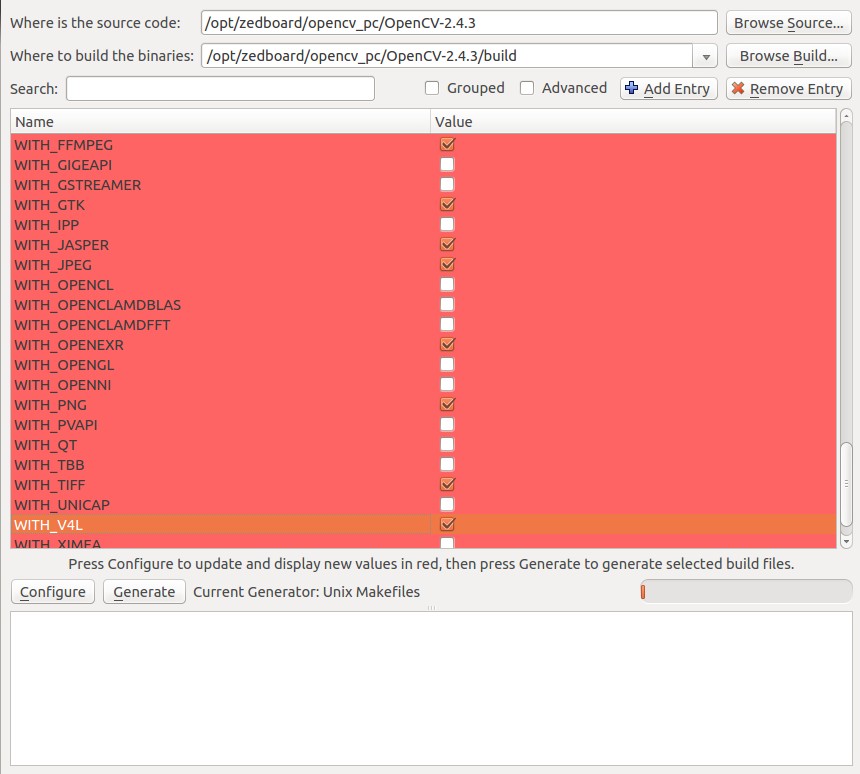This screenshot has width=860, height=774.
Task: Uncheck the WITH_JASPER option
Action: 448,244
